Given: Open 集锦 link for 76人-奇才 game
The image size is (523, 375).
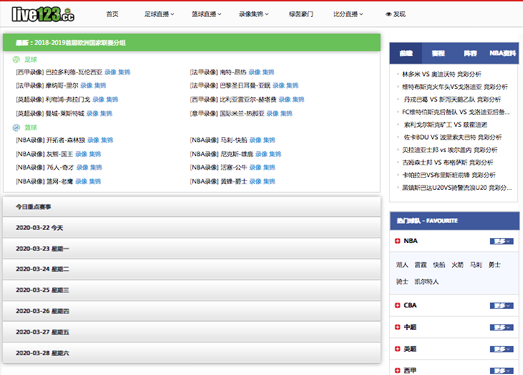Looking at the screenshot, I should [x=96, y=167].
